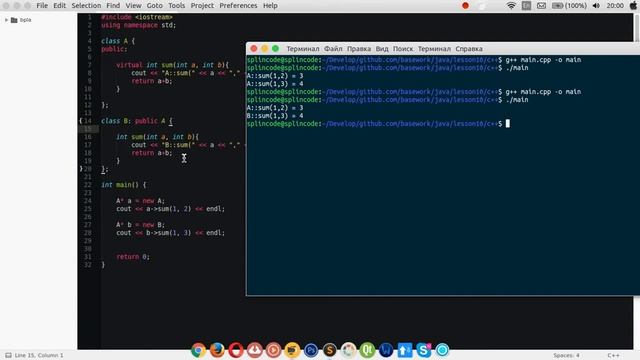Image resolution: width=640 pixels, height=360 pixels.
Task: Open the Поиск menu in terminal
Action: click(403, 49)
